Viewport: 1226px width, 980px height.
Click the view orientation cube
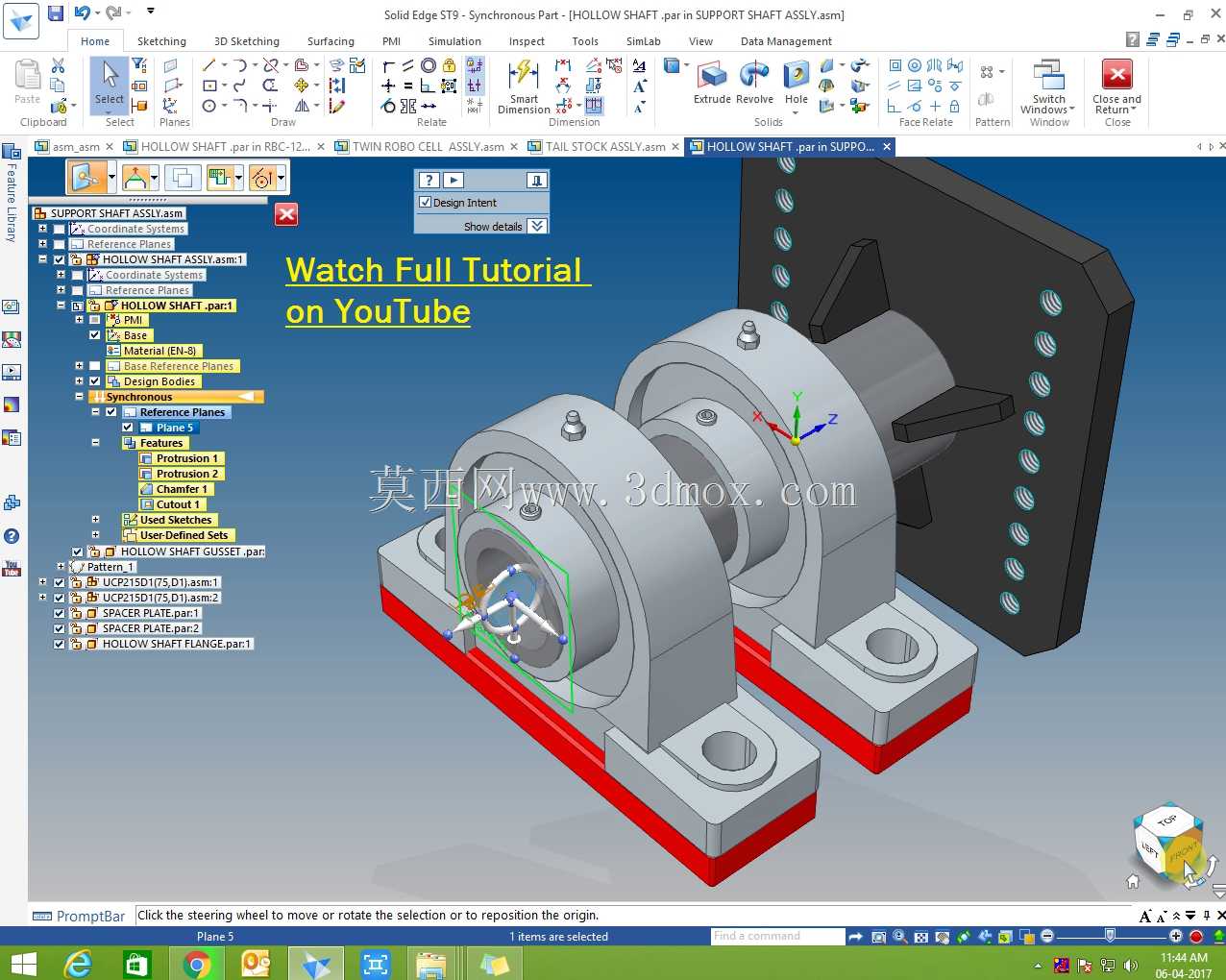tap(1168, 844)
